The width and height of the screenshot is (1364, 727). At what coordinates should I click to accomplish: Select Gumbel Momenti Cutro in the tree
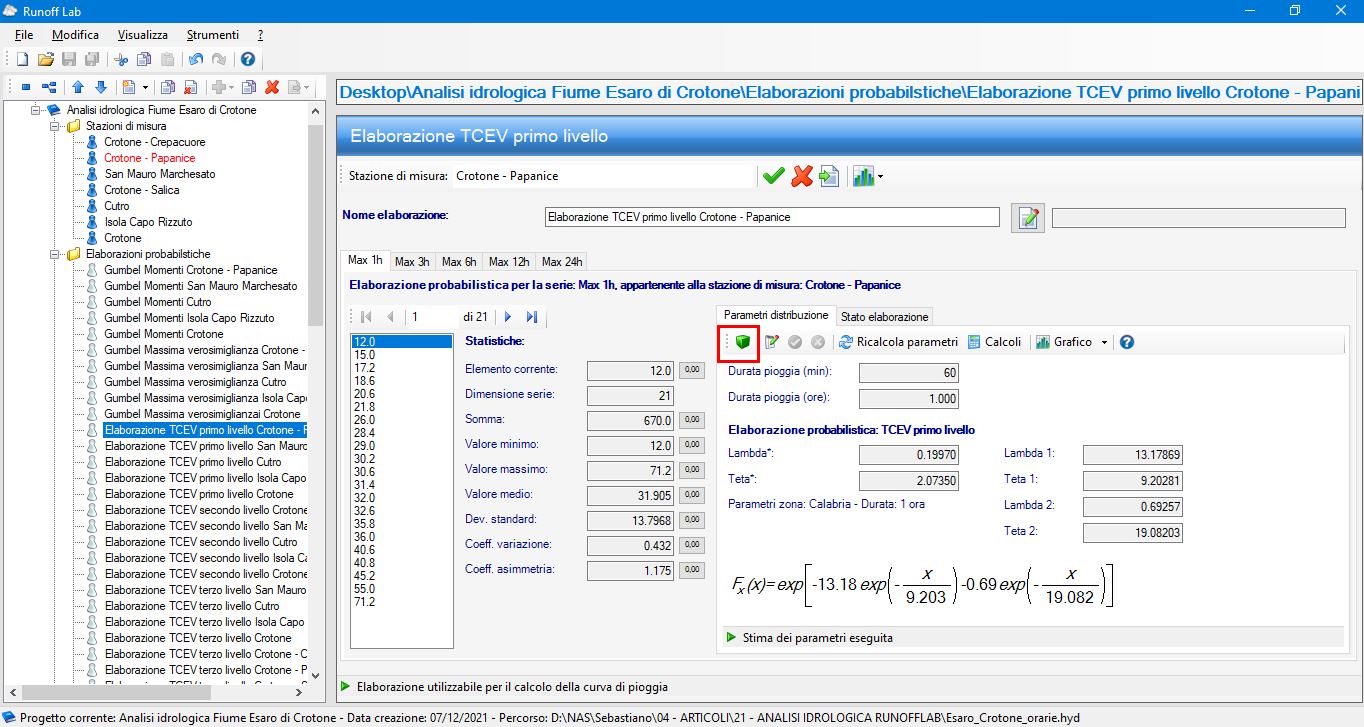click(x=158, y=302)
